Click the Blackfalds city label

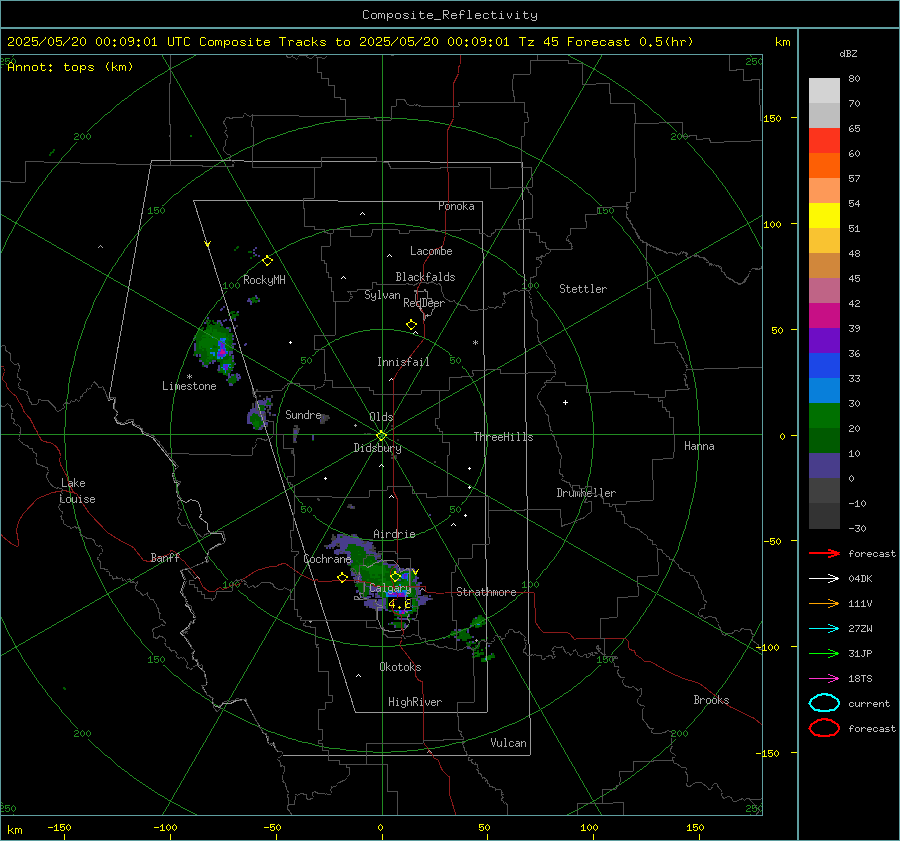(x=425, y=277)
